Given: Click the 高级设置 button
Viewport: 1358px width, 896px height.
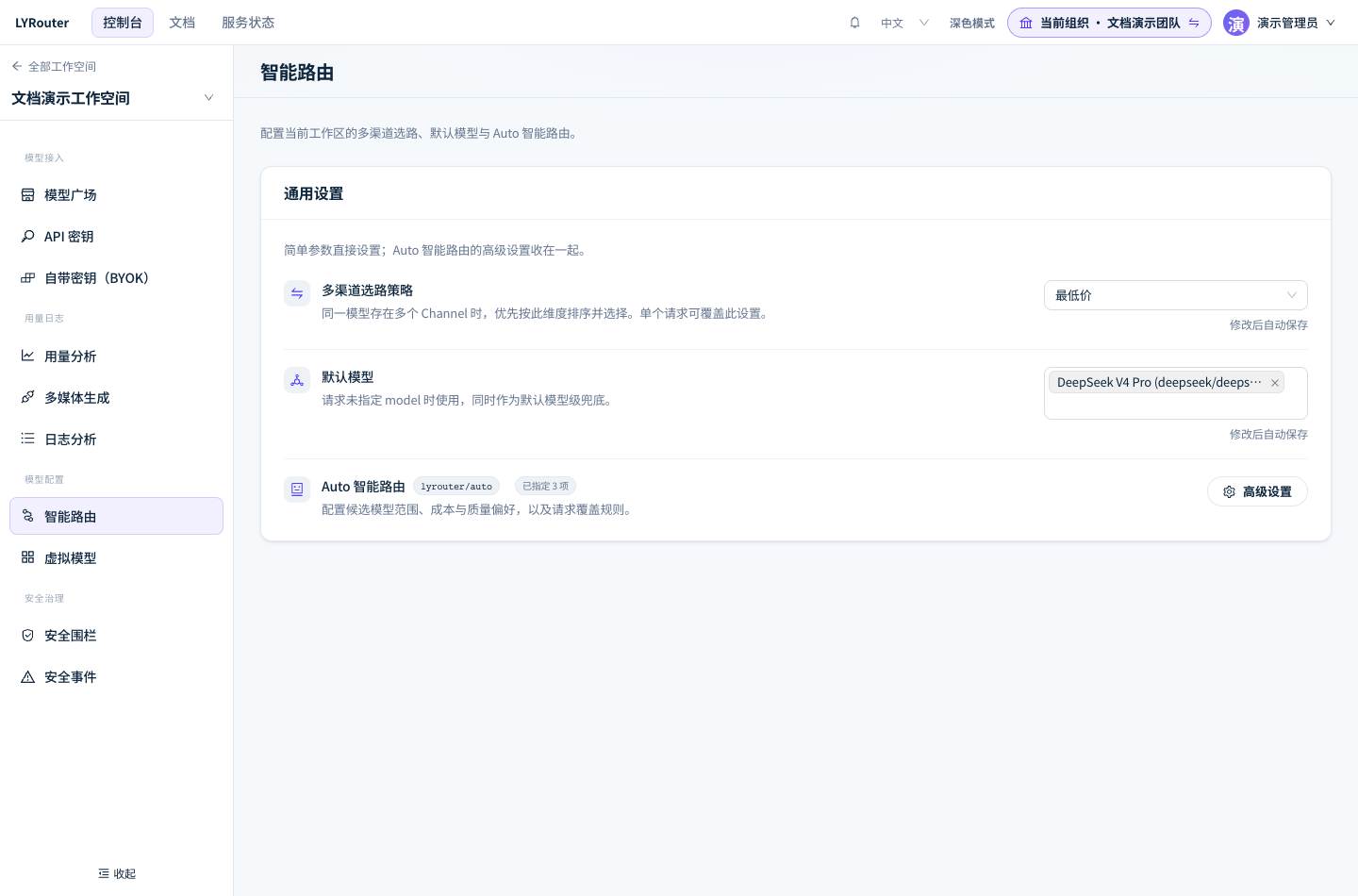Looking at the screenshot, I should pos(1257,491).
